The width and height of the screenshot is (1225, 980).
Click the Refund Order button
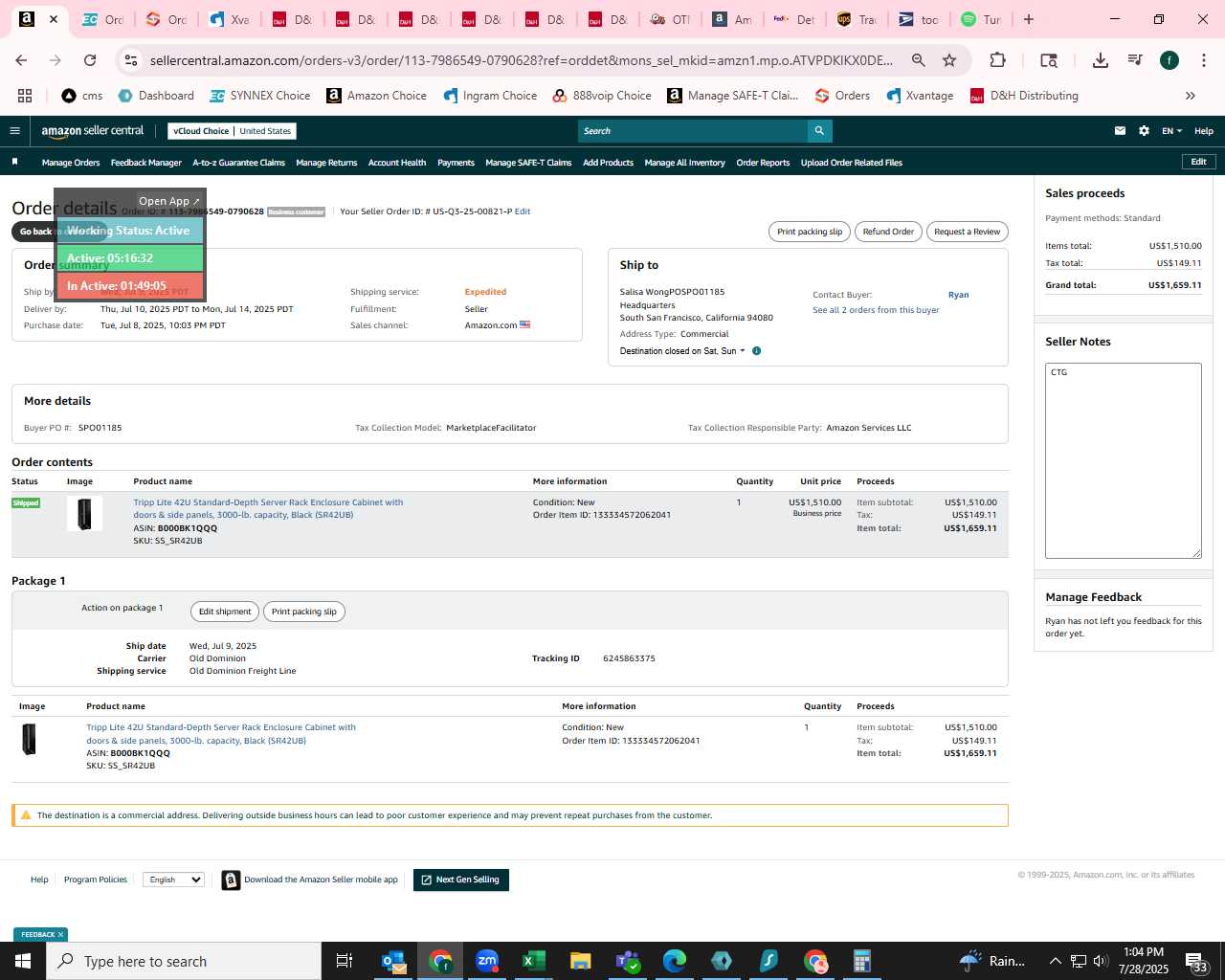[x=888, y=232]
